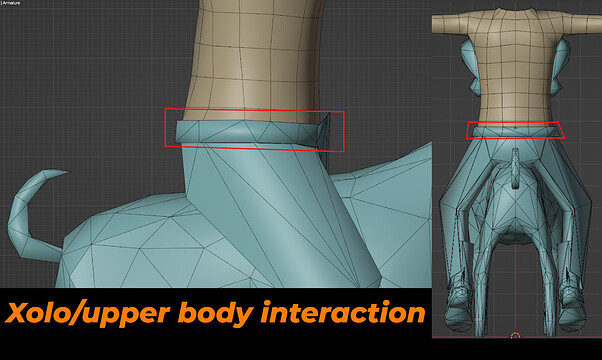This screenshot has height=360, width=602.
Task: Select the small upright tail in rear view
Action: [515, 168]
